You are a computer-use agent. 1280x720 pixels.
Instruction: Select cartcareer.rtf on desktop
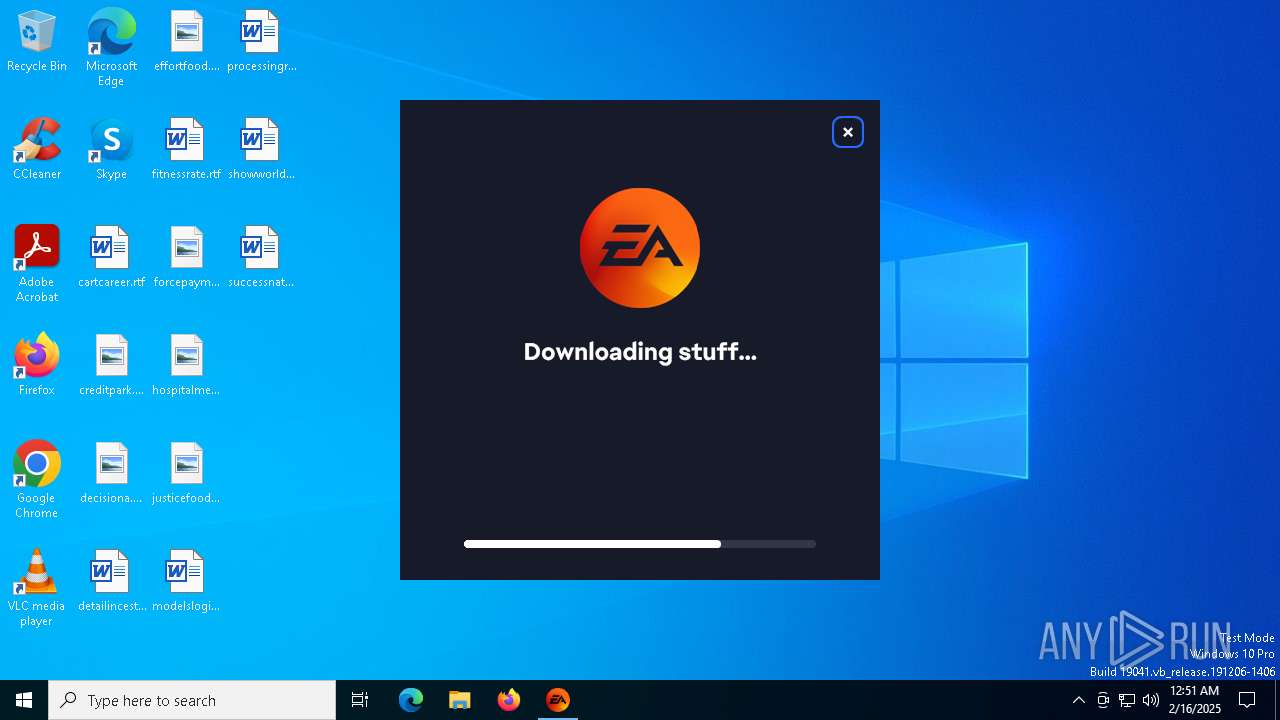pos(111,258)
